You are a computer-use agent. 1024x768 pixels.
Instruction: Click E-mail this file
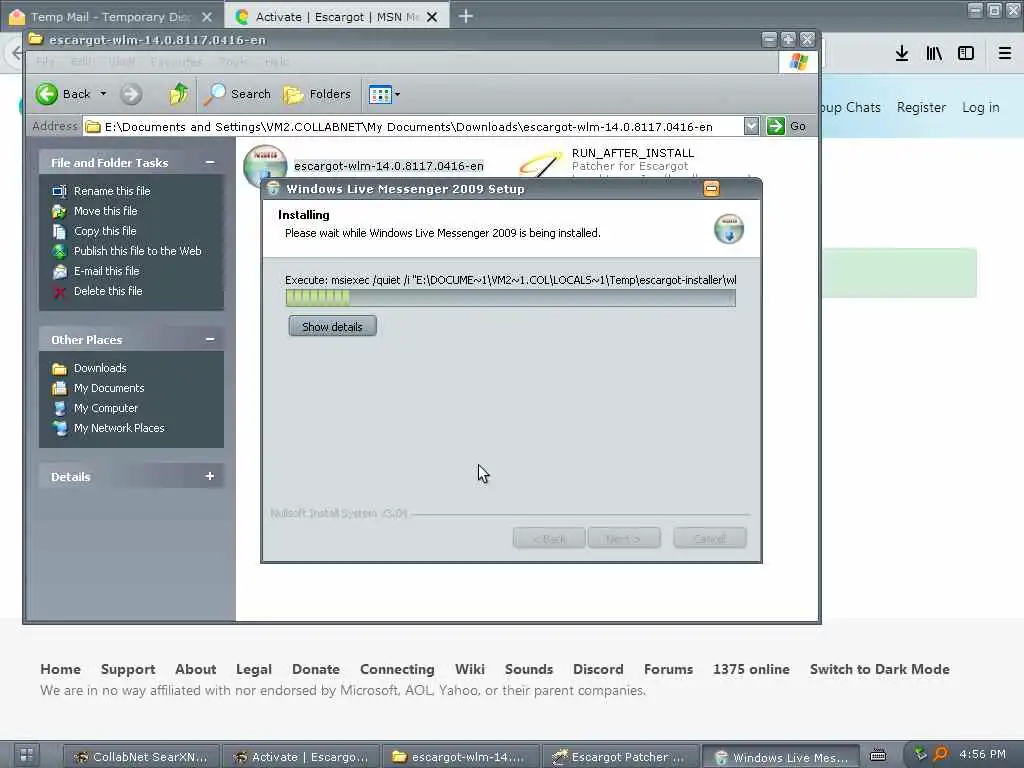(x=106, y=270)
